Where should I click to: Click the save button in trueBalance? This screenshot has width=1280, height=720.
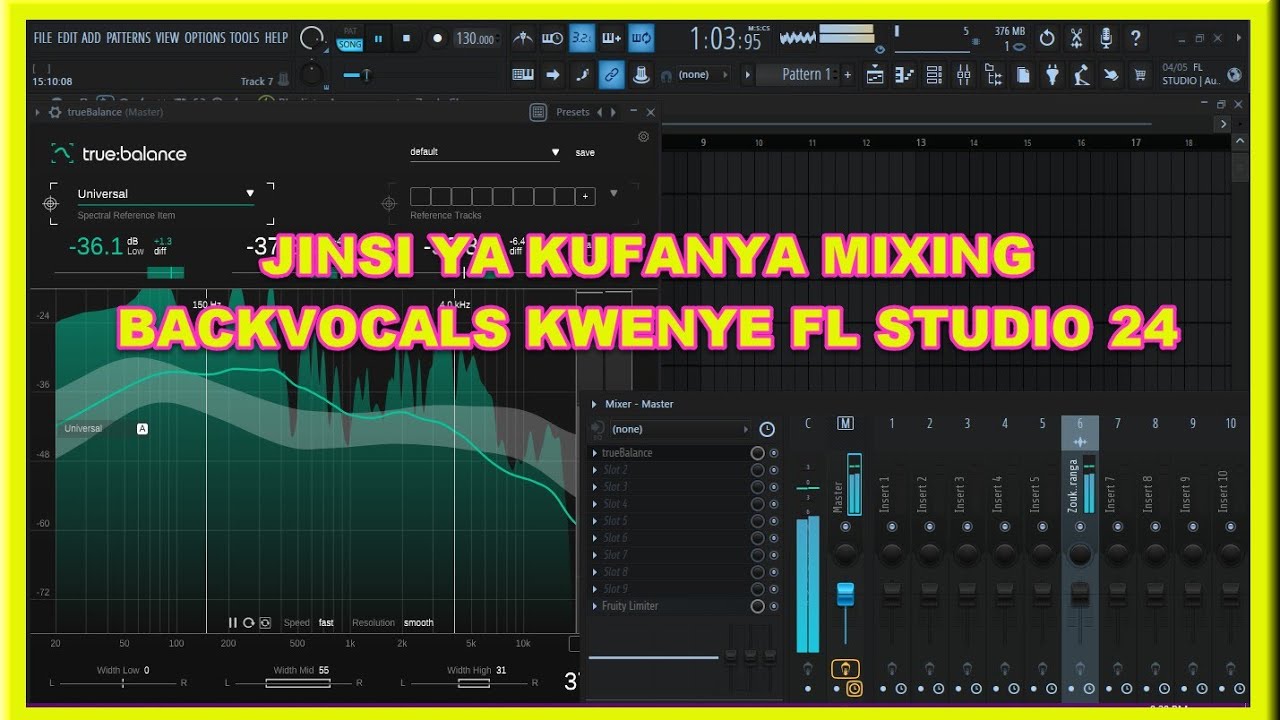(x=585, y=153)
